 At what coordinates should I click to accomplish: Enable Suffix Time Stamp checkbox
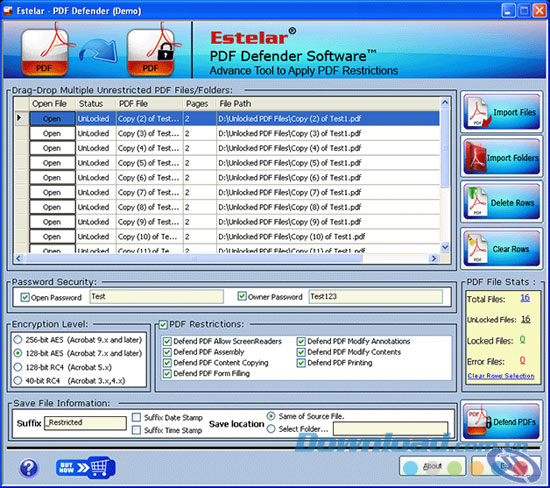tap(136, 430)
